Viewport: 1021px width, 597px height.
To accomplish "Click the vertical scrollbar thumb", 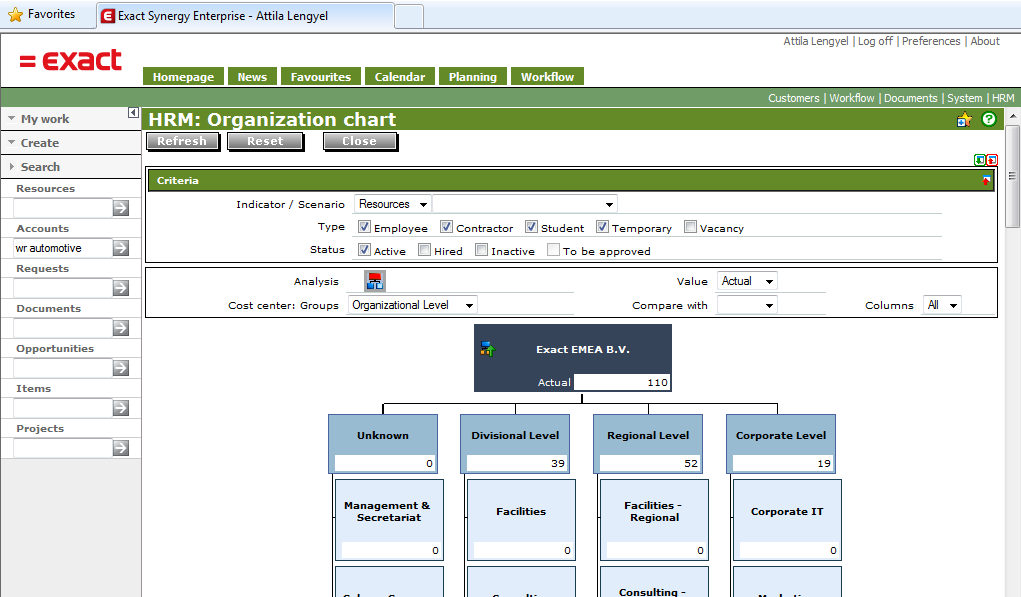I will tap(1012, 177).
